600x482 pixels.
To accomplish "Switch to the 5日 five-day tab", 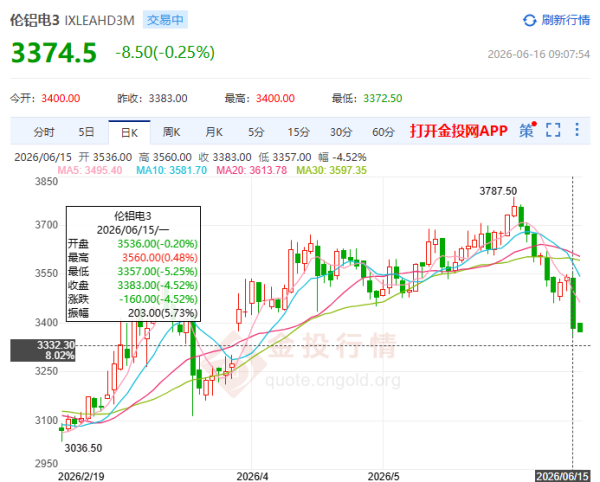I will (86, 132).
